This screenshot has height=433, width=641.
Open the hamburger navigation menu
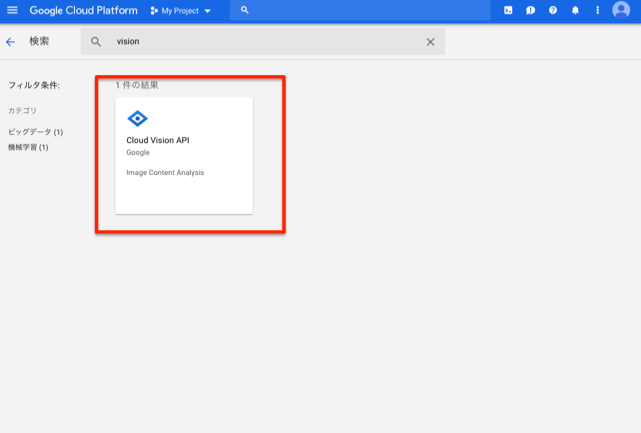(x=12, y=10)
